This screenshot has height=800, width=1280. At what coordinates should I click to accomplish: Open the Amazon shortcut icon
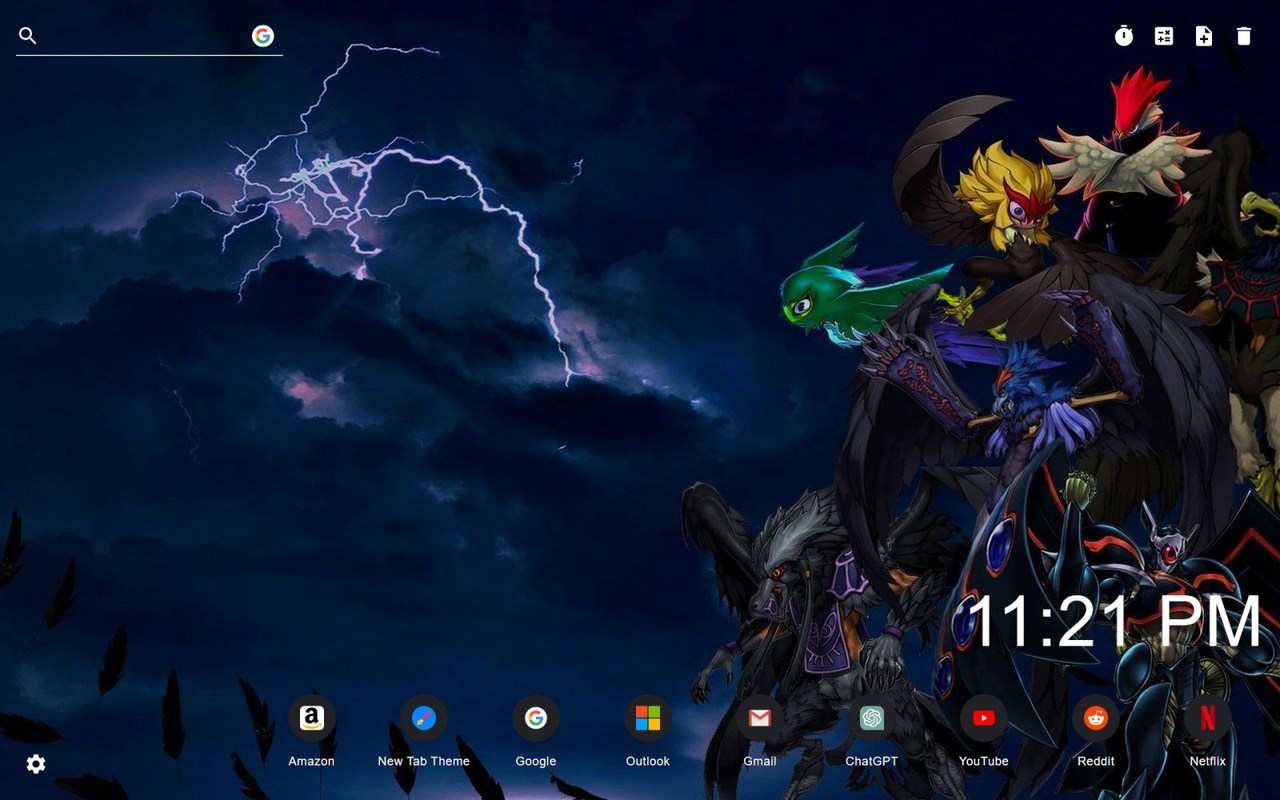point(312,718)
